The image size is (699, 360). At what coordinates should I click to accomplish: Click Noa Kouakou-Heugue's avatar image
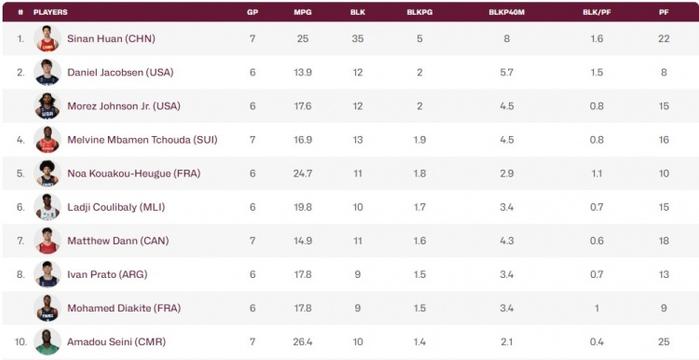(x=48, y=173)
